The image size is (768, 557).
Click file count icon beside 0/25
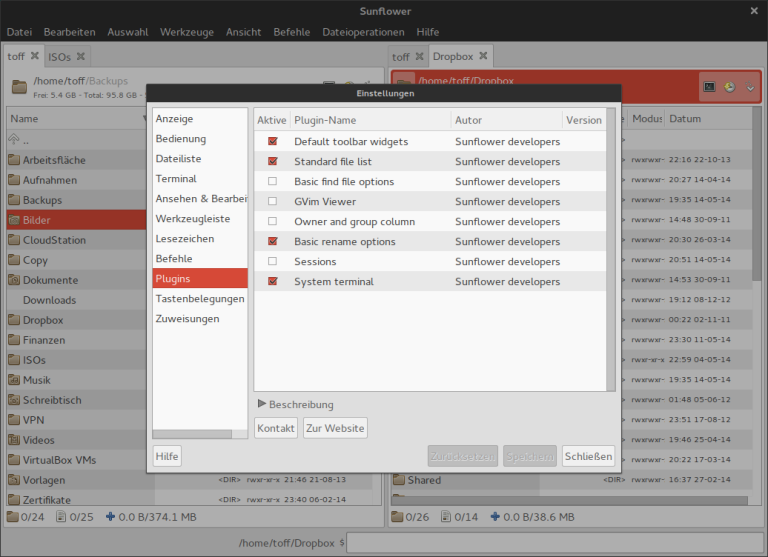[61, 516]
